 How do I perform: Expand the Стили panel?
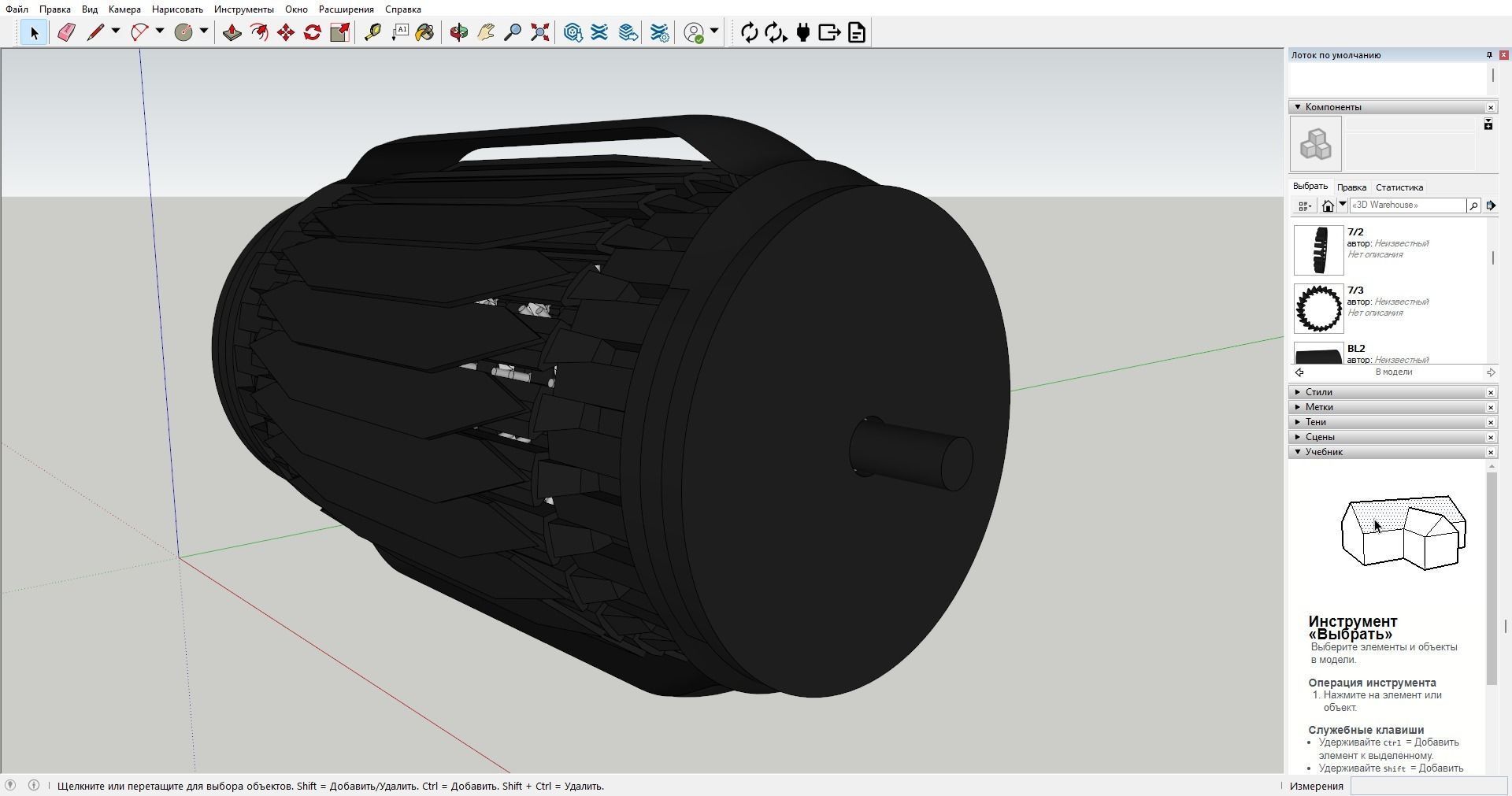pyautogui.click(x=1298, y=392)
